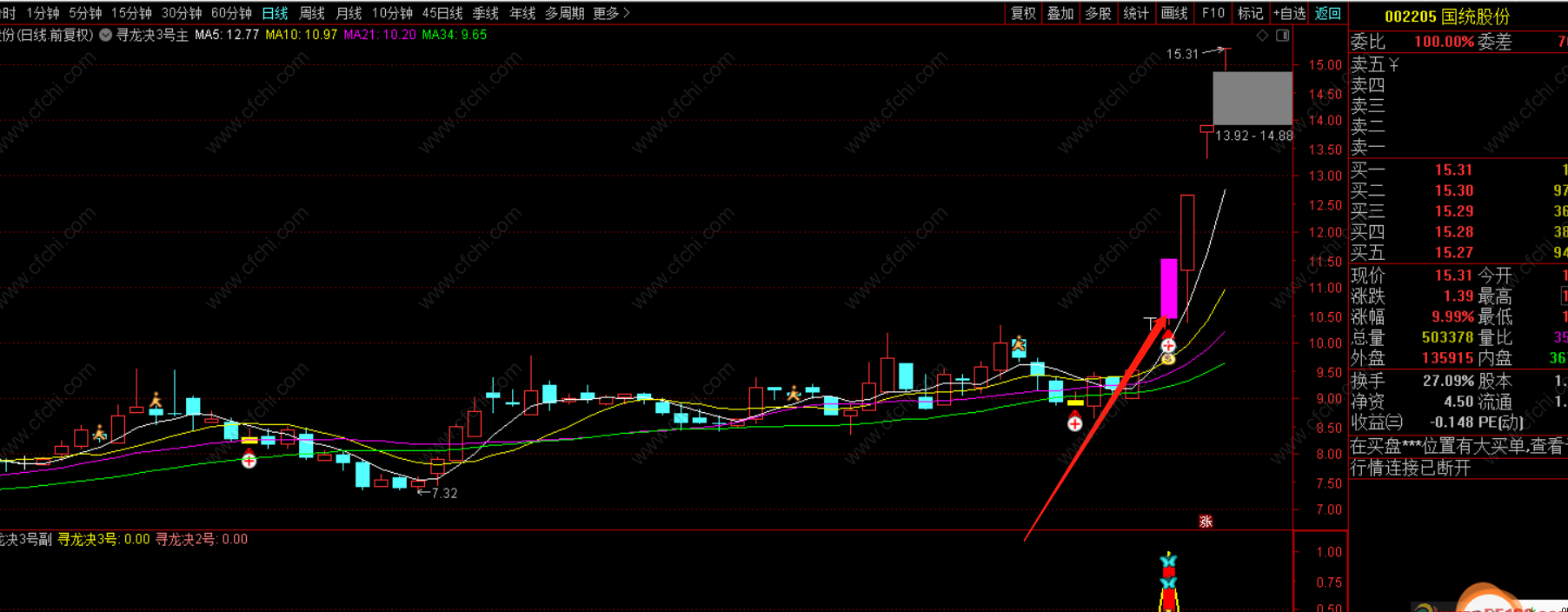Select the 日线 daily chart tab
Viewport: 1568px width, 612px height.
[275, 13]
